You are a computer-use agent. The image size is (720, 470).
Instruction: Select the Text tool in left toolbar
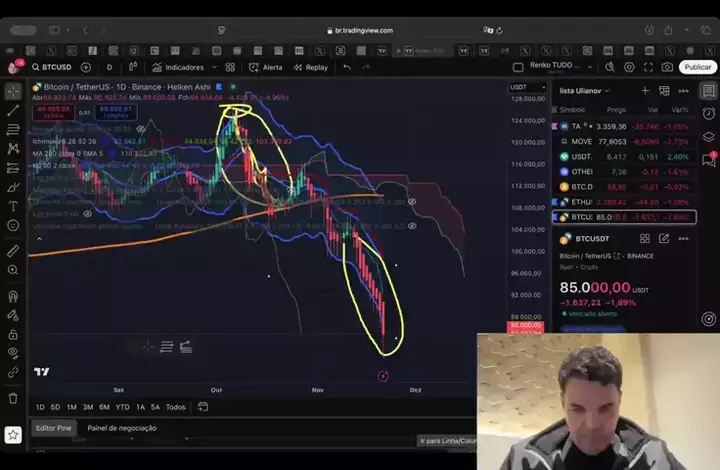point(13,206)
